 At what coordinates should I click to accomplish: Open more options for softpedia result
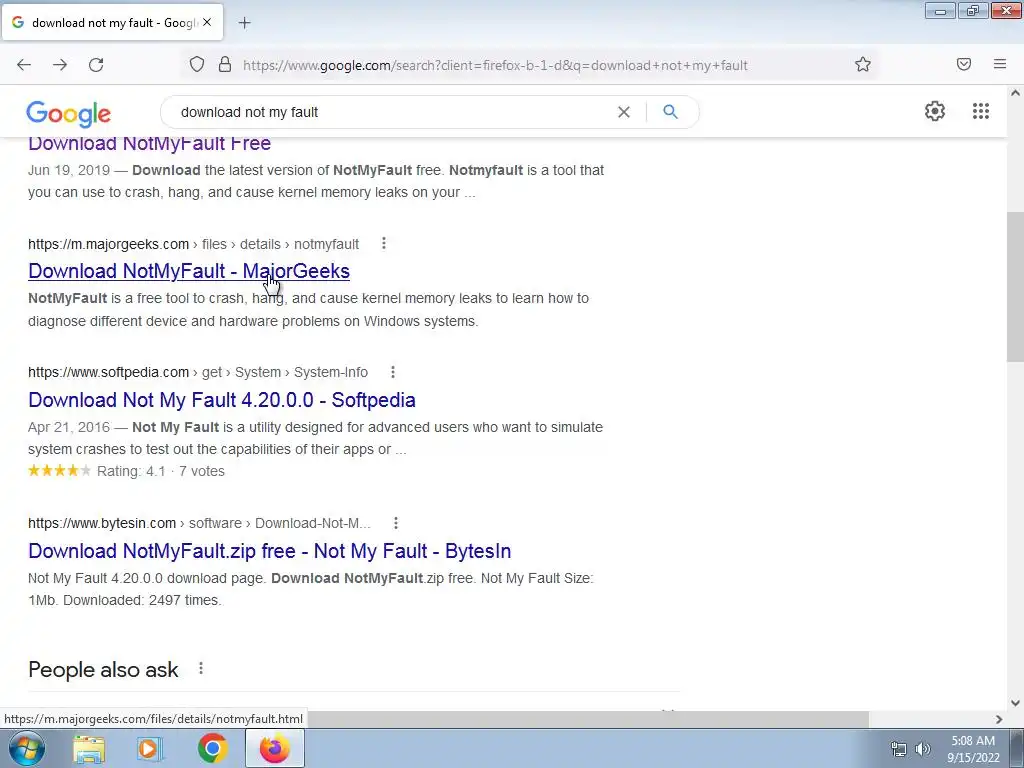pos(392,372)
